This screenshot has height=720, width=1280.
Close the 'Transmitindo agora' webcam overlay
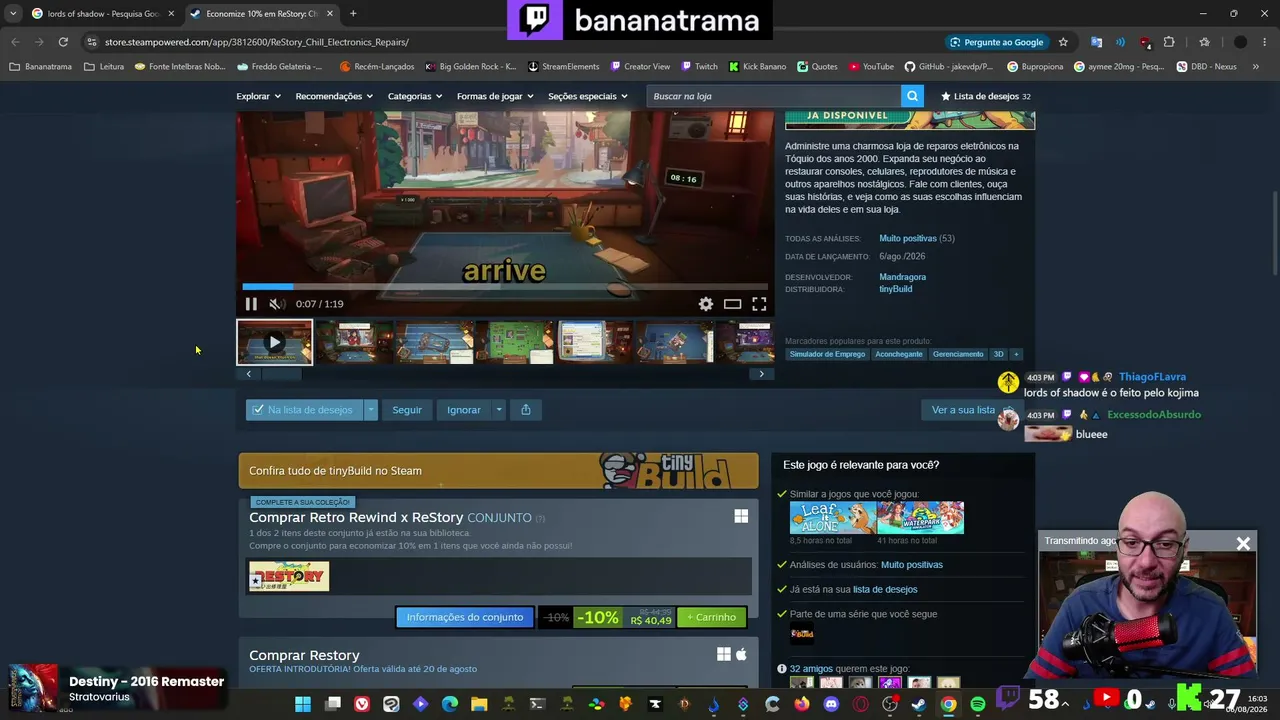tap(1243, 543)
